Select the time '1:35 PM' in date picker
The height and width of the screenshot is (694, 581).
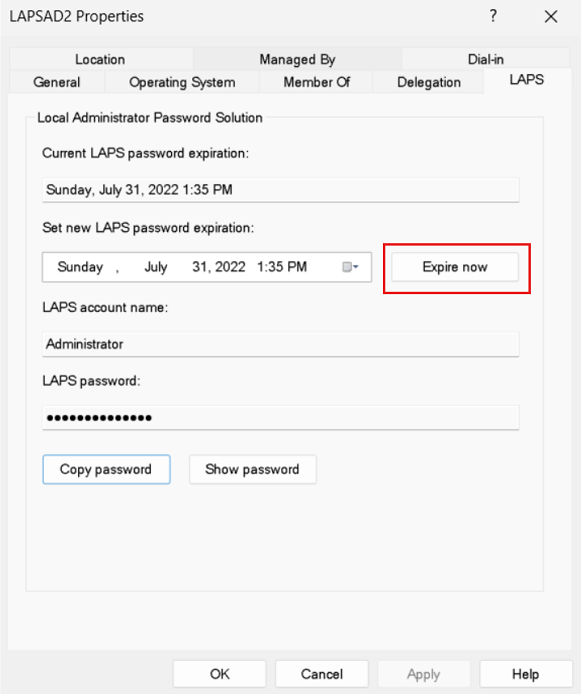coord(282,267)
